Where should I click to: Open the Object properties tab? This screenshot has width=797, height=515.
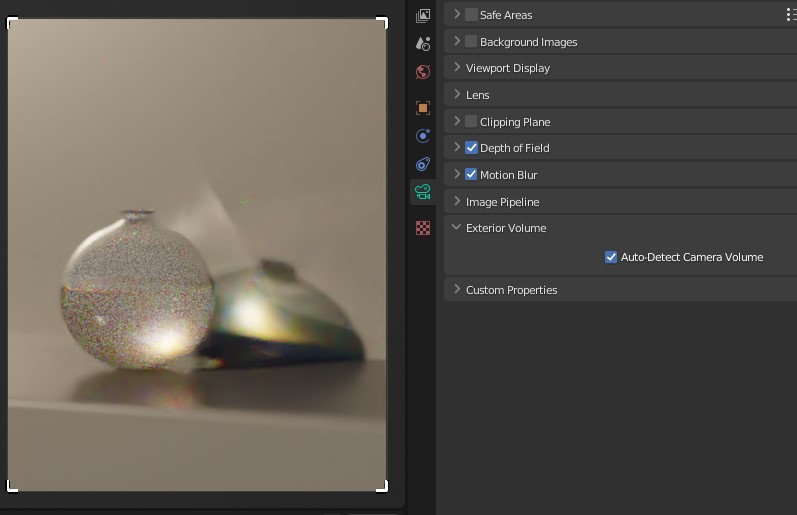point(423,108)
